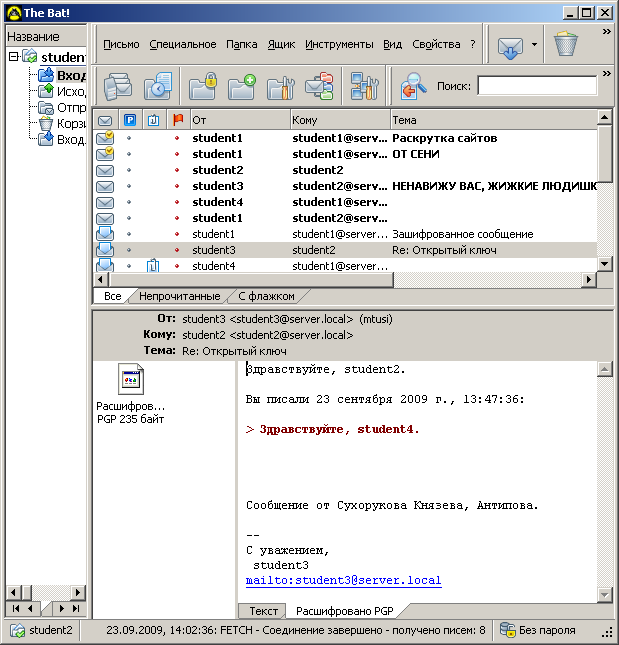Select the Корзина trash folder
Viewport: 619px width, 645px height.
pos(62,123)
